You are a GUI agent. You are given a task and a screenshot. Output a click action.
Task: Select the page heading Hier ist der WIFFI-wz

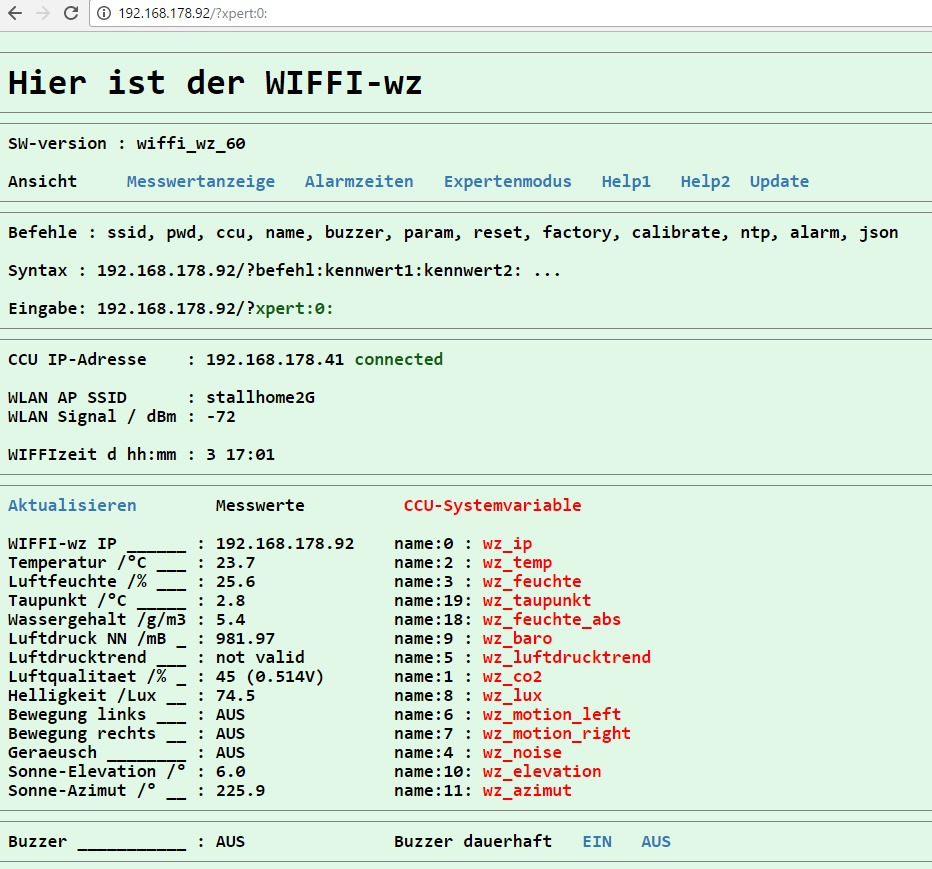click(215, 83)
